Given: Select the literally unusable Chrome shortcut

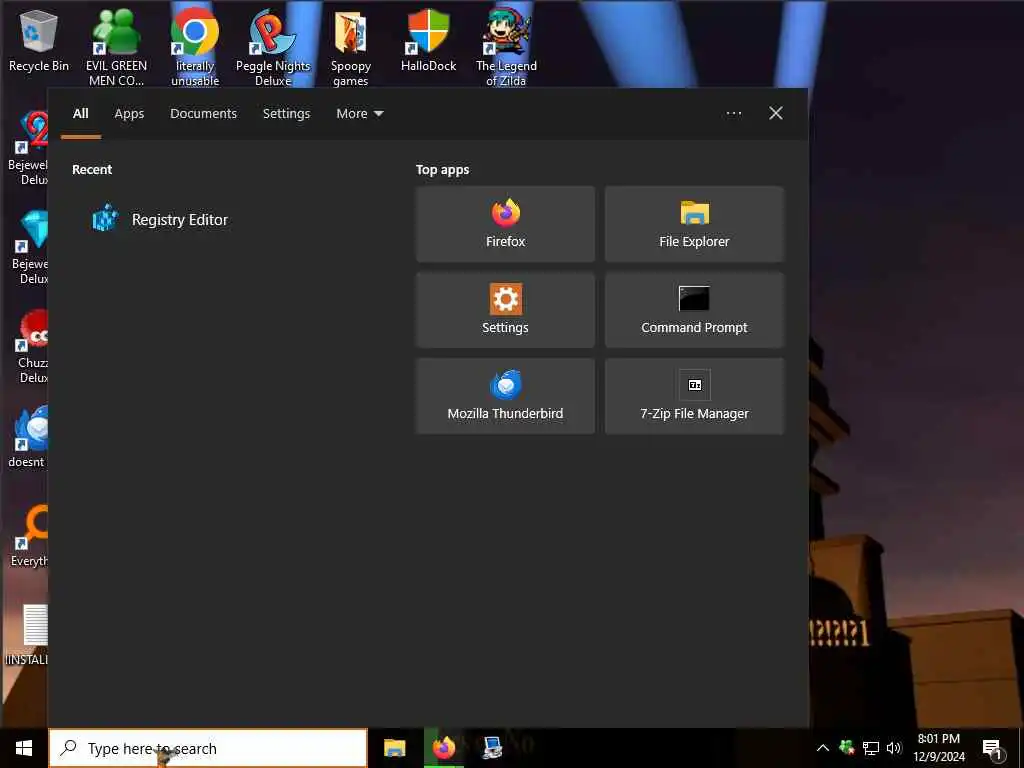Looking at the screenshot, I should pyautogui.click(x=195, y=47).
